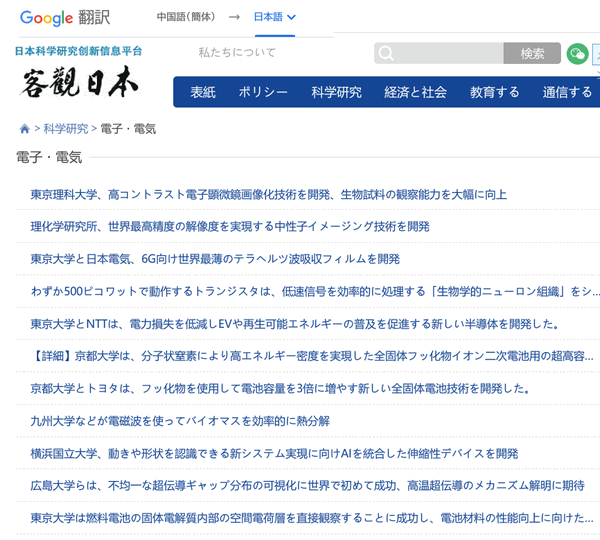Click the home icon in breadcrumb
Image resolution: width=600 pixels, height=540 pixels.
24,129
